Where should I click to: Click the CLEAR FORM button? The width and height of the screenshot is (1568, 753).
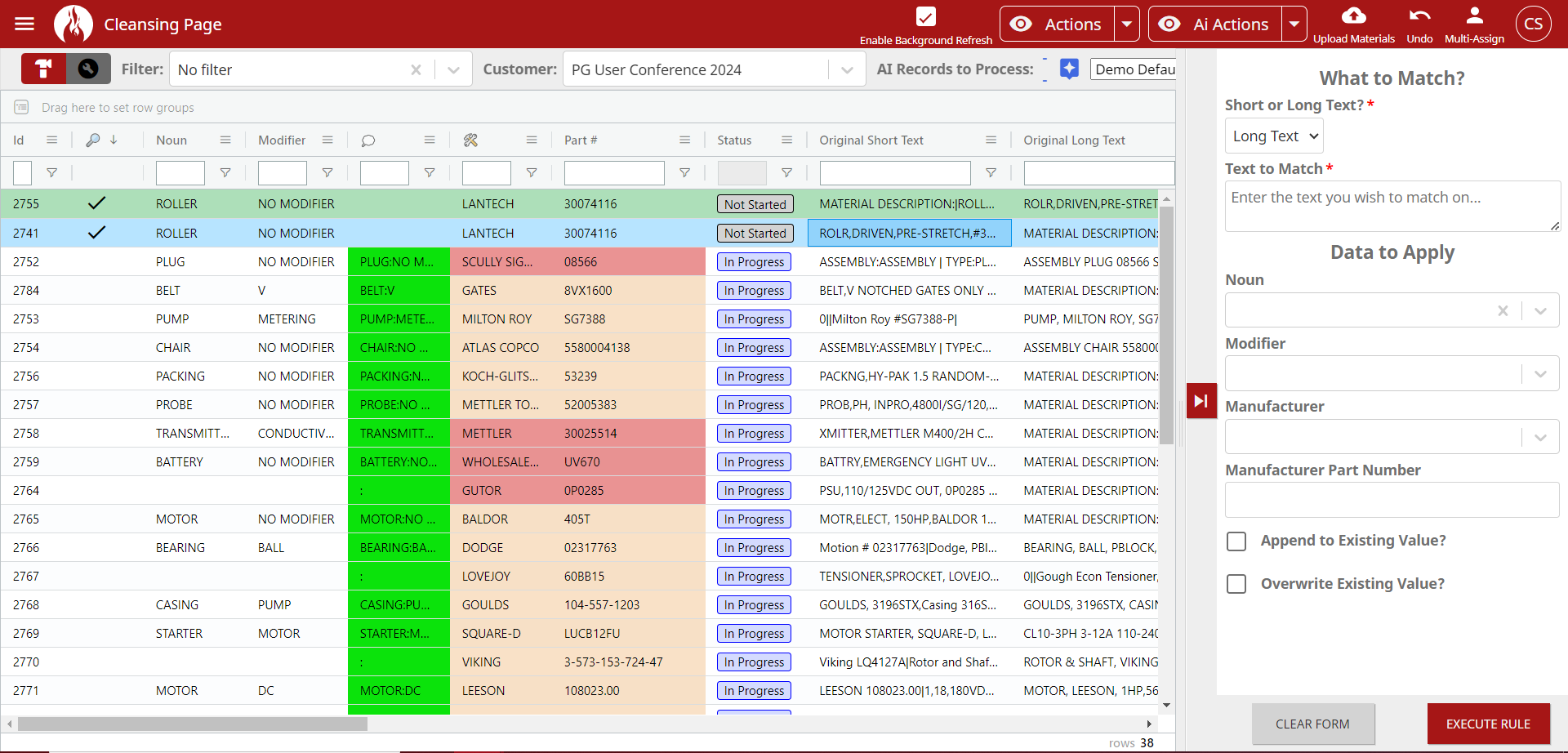pos(1312,724)
